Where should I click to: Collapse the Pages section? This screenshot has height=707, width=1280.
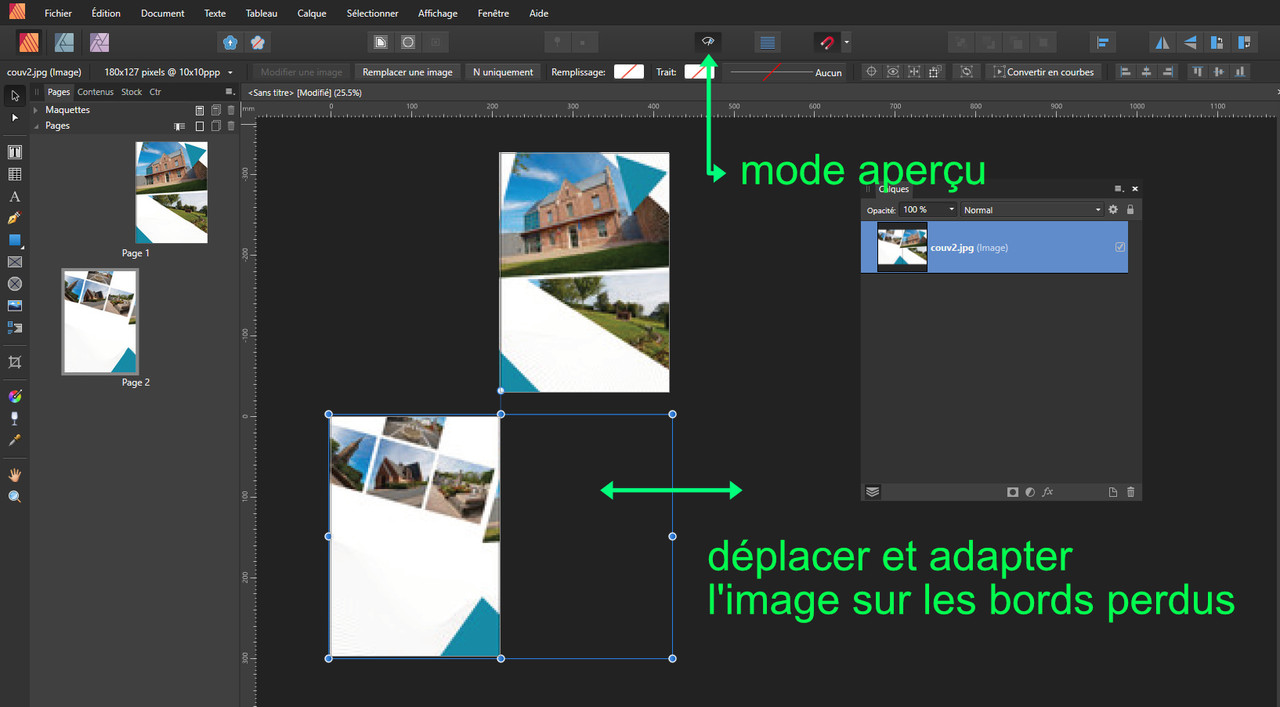[36, 126]
